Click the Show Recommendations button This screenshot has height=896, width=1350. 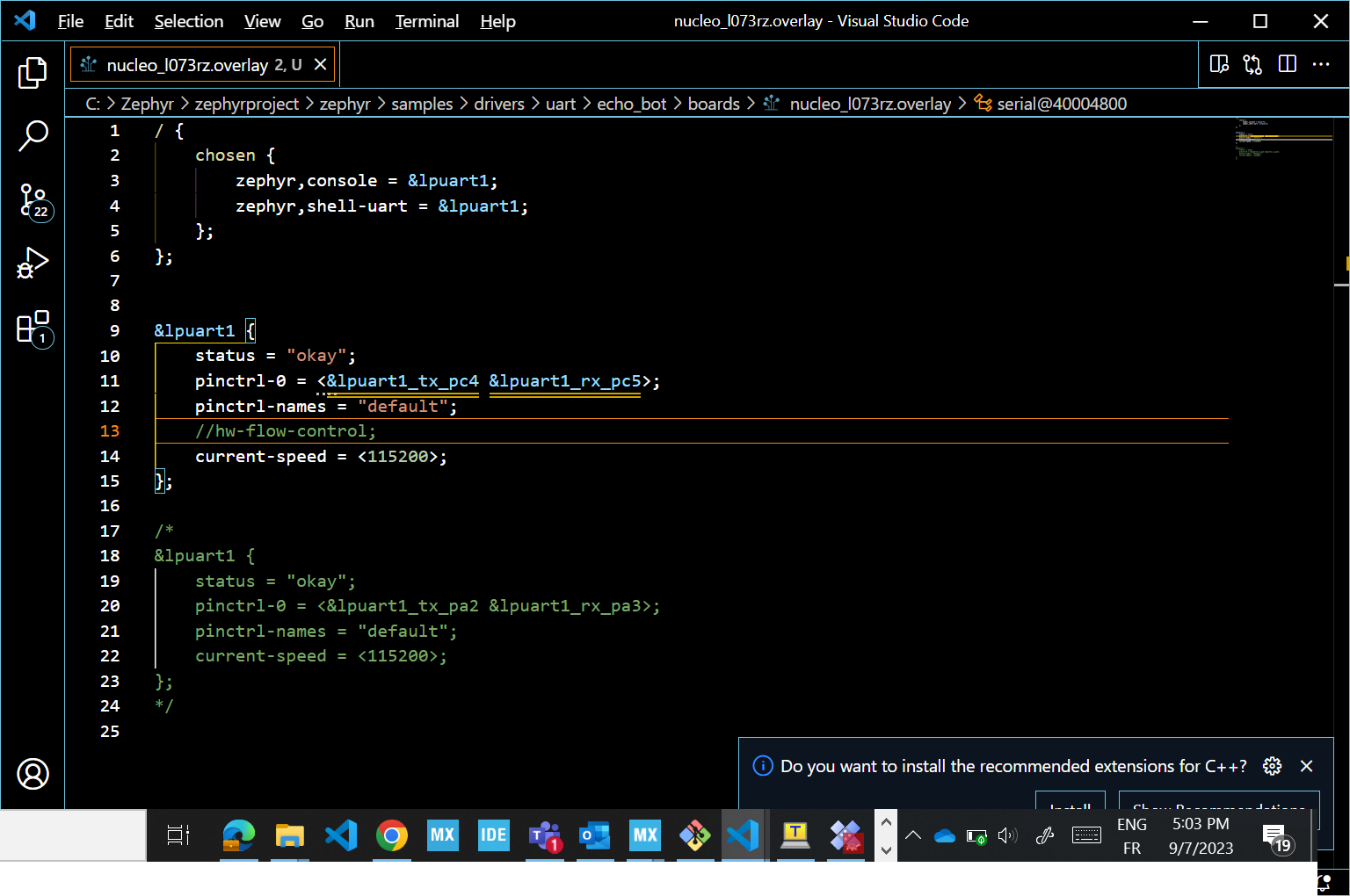pos(1217,806)
